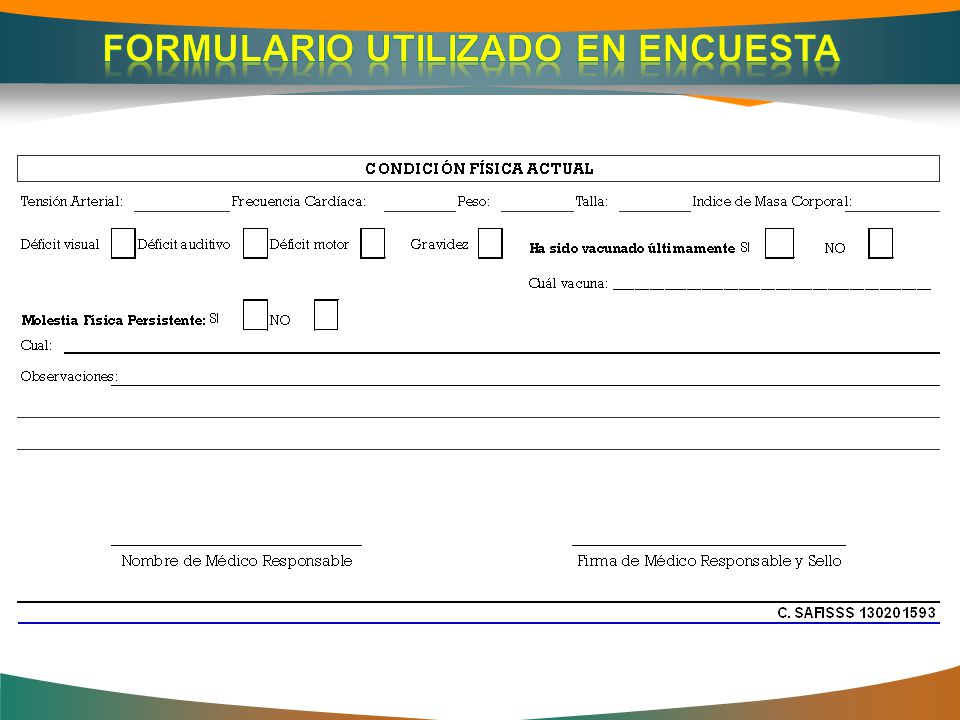Mark SI for Molestia Física Persistente
Viewport: 960px width, 720px height.
[255, 315]
